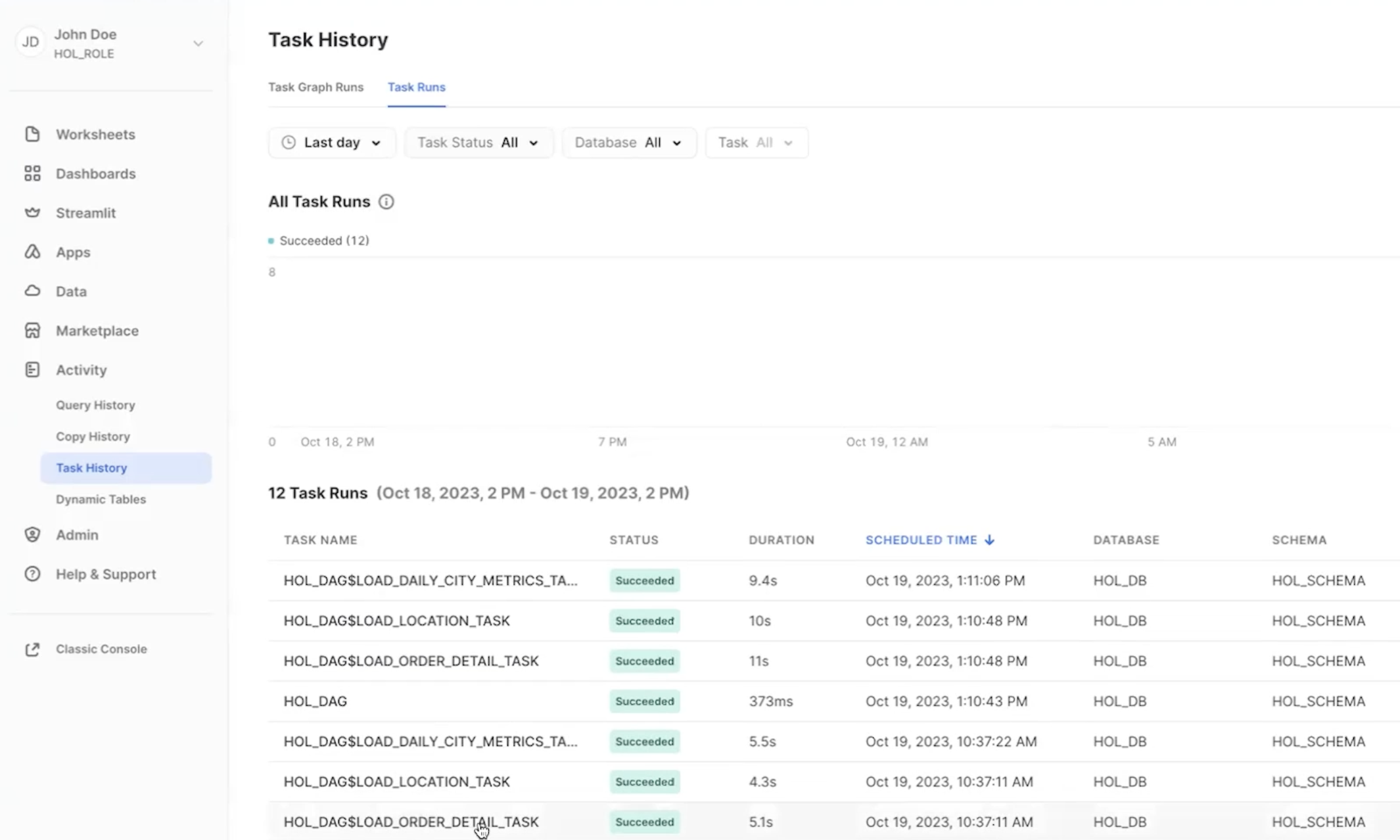Open the Task Status filter dropdown
Viewport: 1400px width, 840px height.
click(x=478, y=143)
